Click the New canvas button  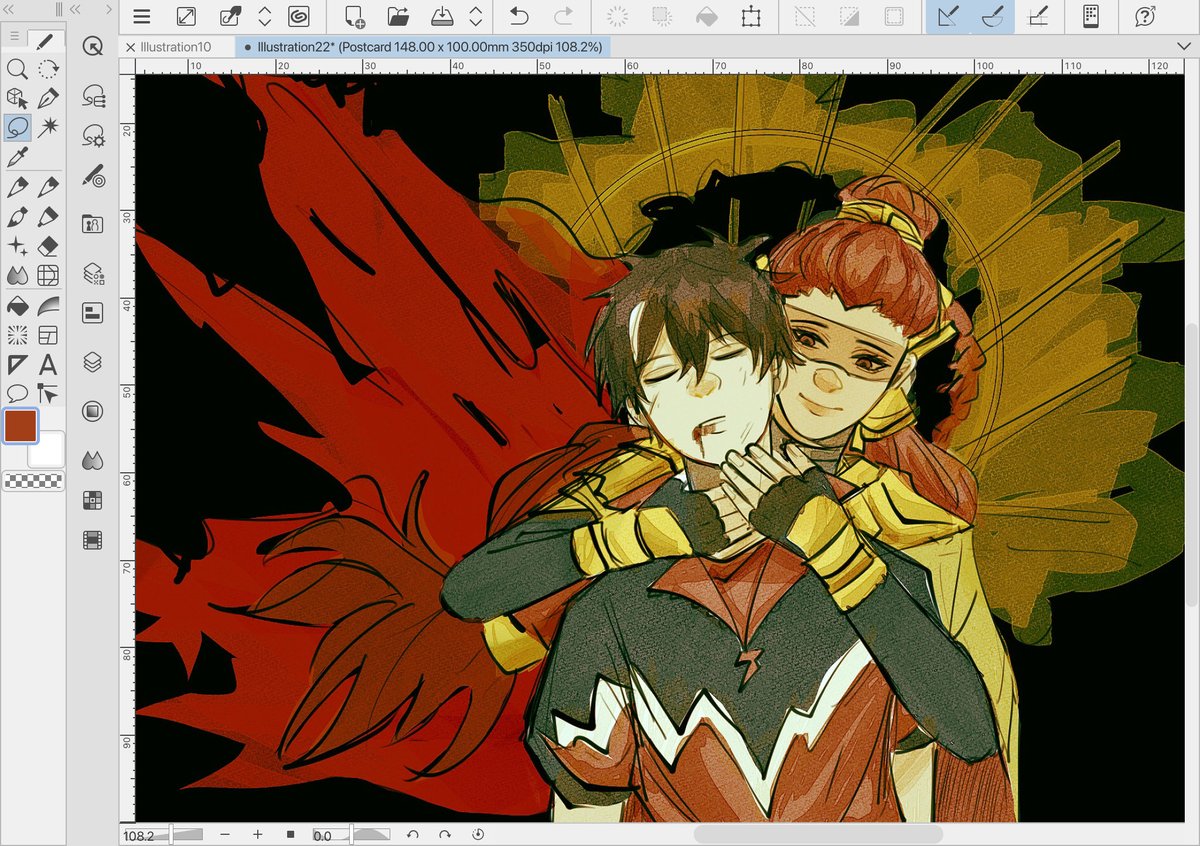pyautogui.click(x=355, y=16)
